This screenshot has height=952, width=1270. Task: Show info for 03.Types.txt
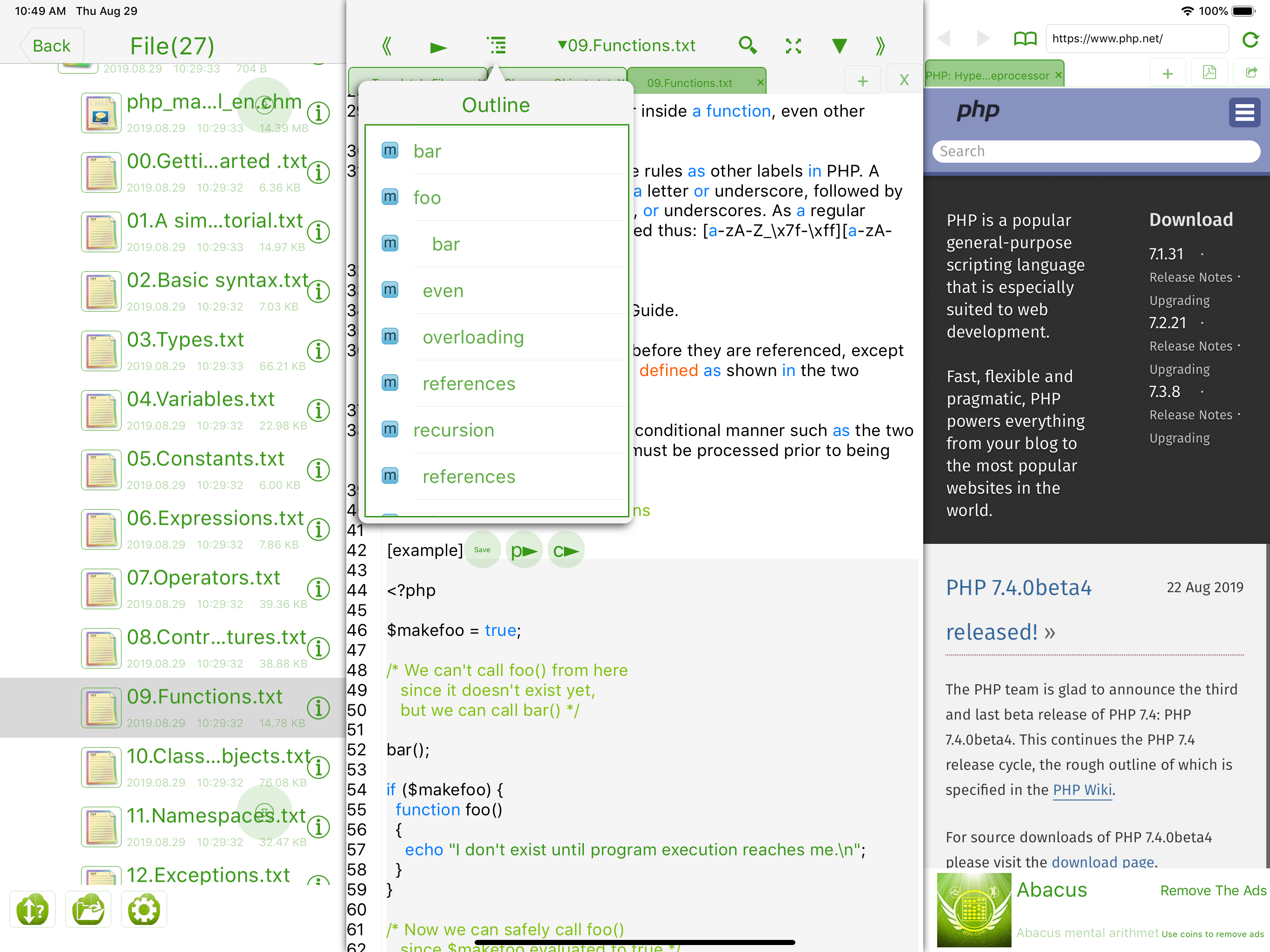[318, 350]
